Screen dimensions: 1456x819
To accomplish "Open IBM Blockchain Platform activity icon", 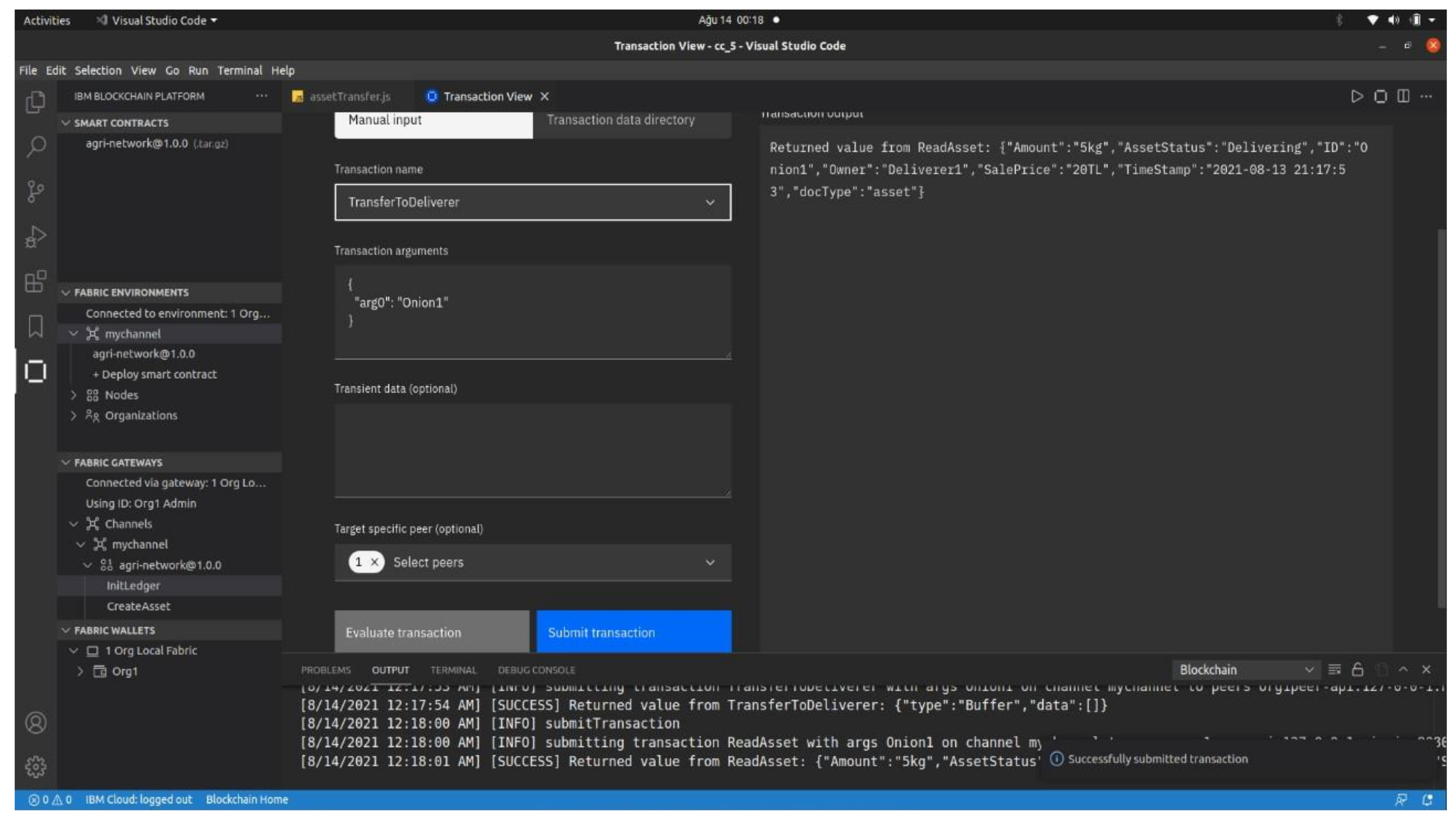I will pos(36,371).
